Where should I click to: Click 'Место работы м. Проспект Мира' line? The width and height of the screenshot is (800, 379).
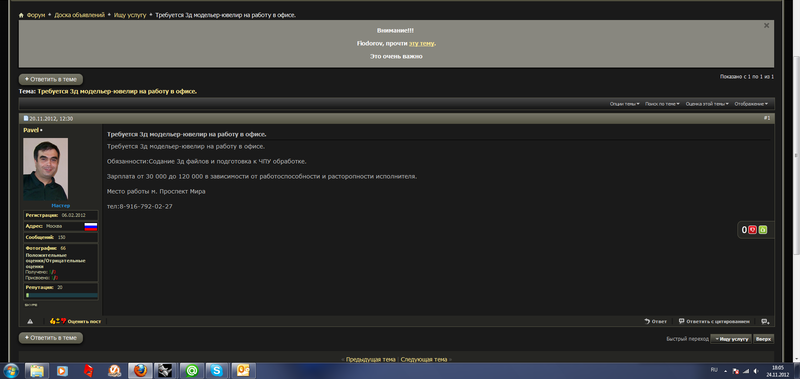(156, 191)
